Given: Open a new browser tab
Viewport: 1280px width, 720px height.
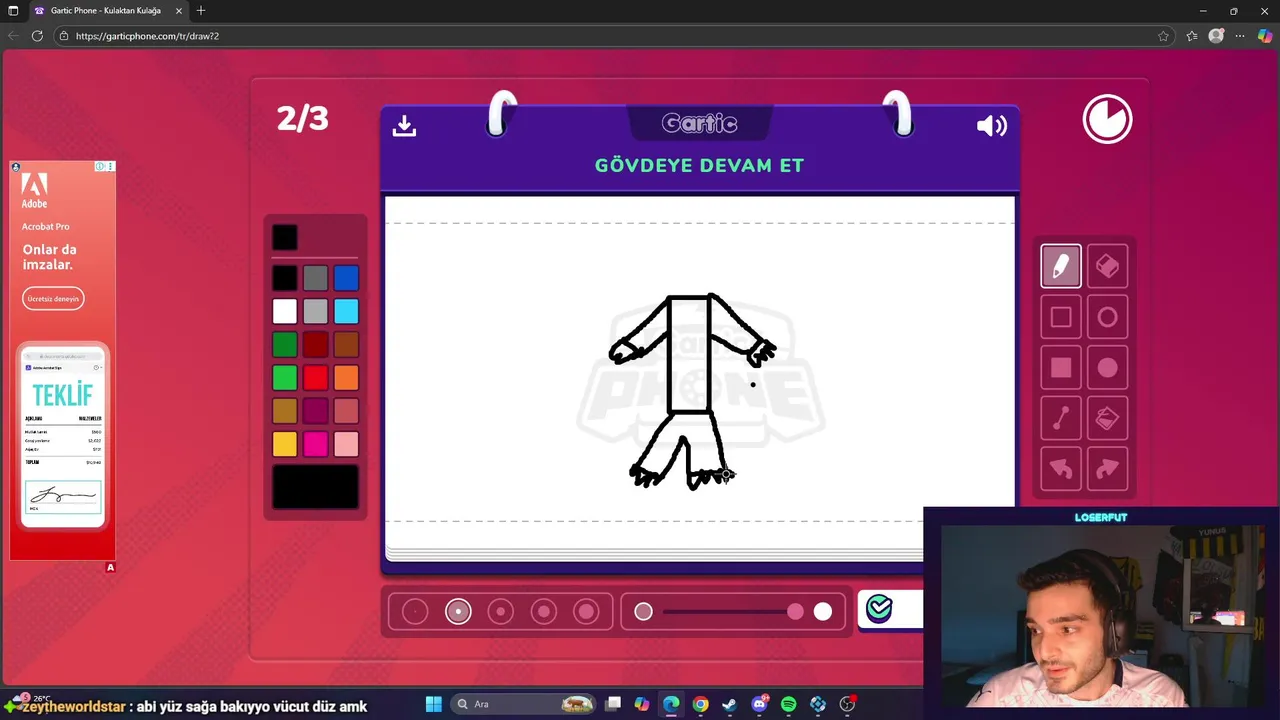Looking at the screenshot, I should tap(201, 10).
